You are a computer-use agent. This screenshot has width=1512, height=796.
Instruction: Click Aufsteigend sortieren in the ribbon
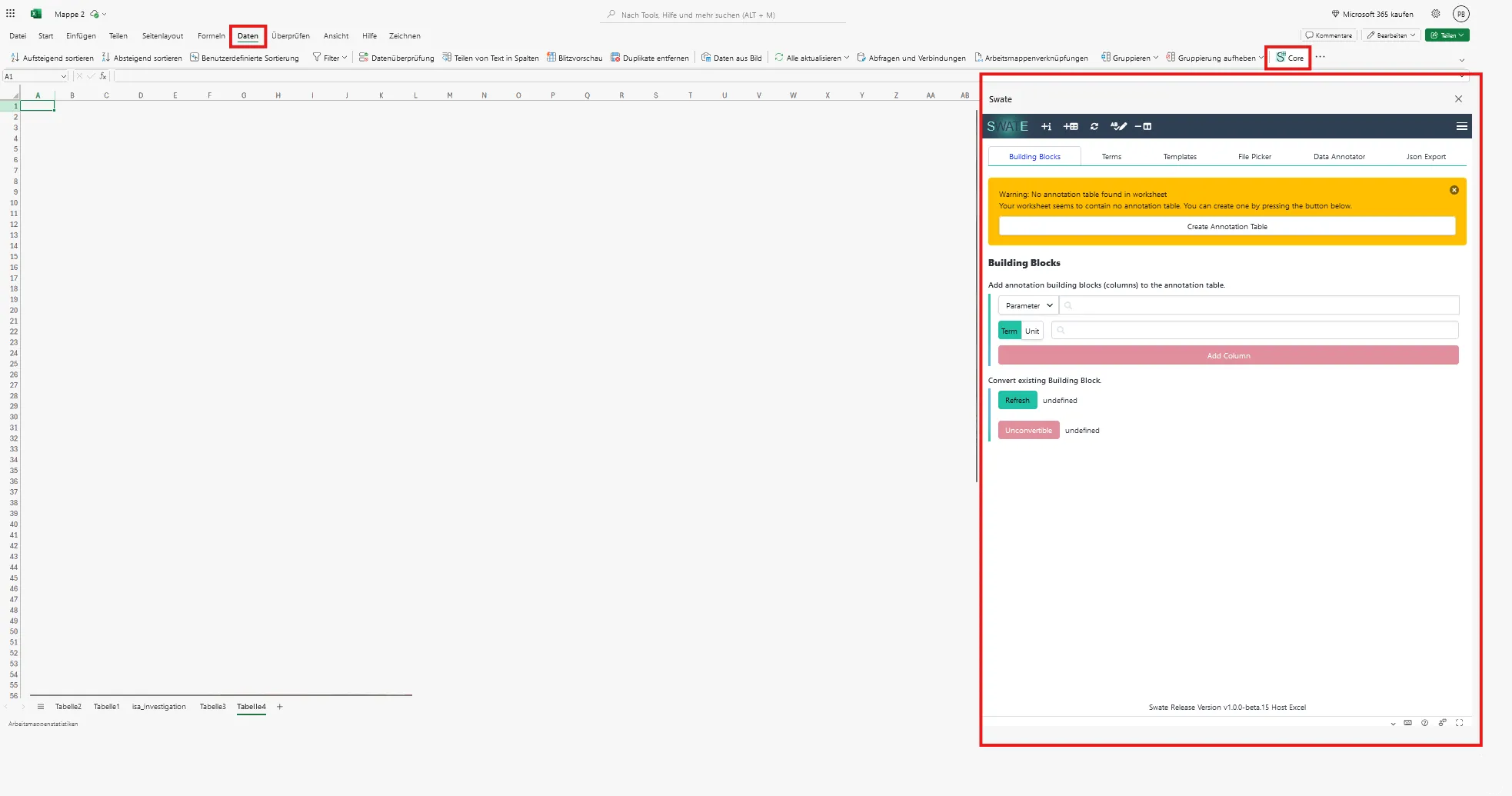[x=52, y=57]
